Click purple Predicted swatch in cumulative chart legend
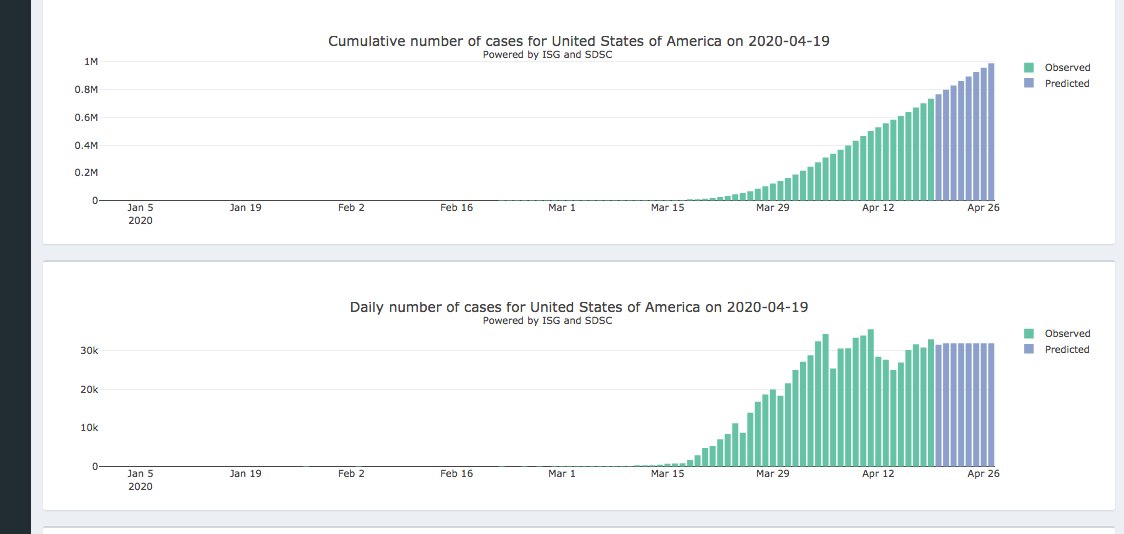 click(x=1029, y=84)
